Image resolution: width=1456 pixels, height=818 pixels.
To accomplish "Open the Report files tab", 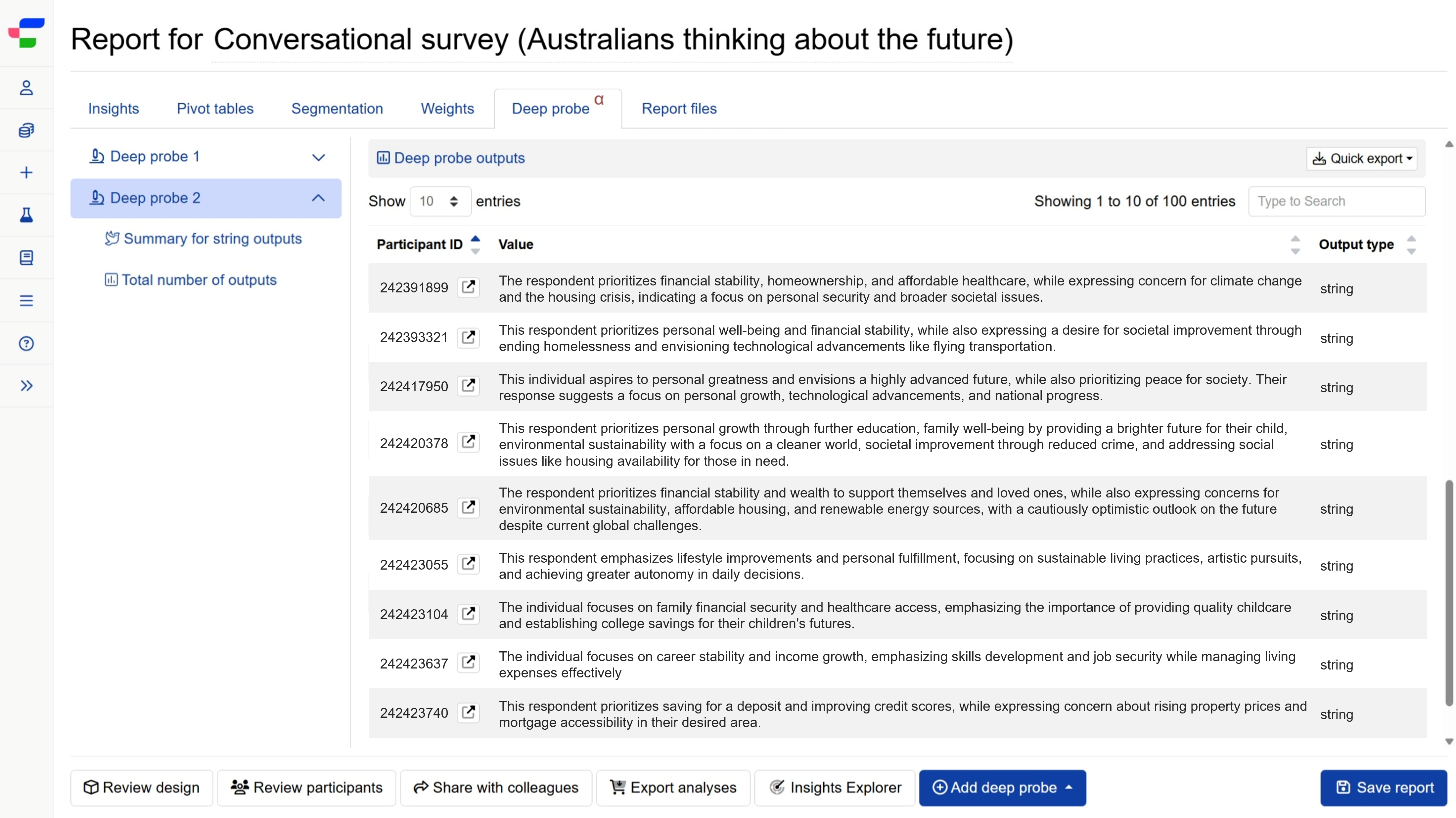I will pos(679,108).
